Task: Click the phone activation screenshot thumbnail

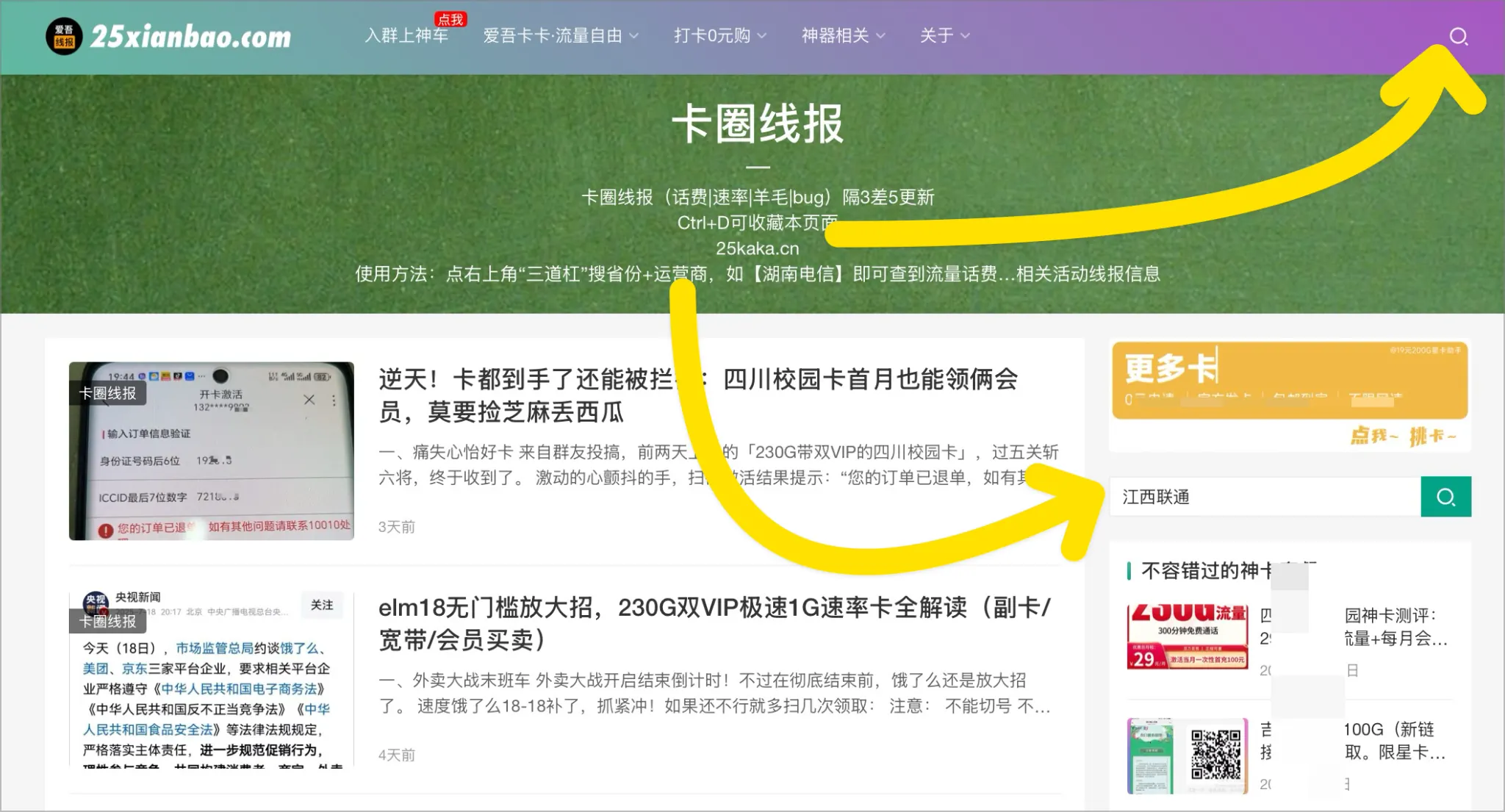Action: point(212,450)
